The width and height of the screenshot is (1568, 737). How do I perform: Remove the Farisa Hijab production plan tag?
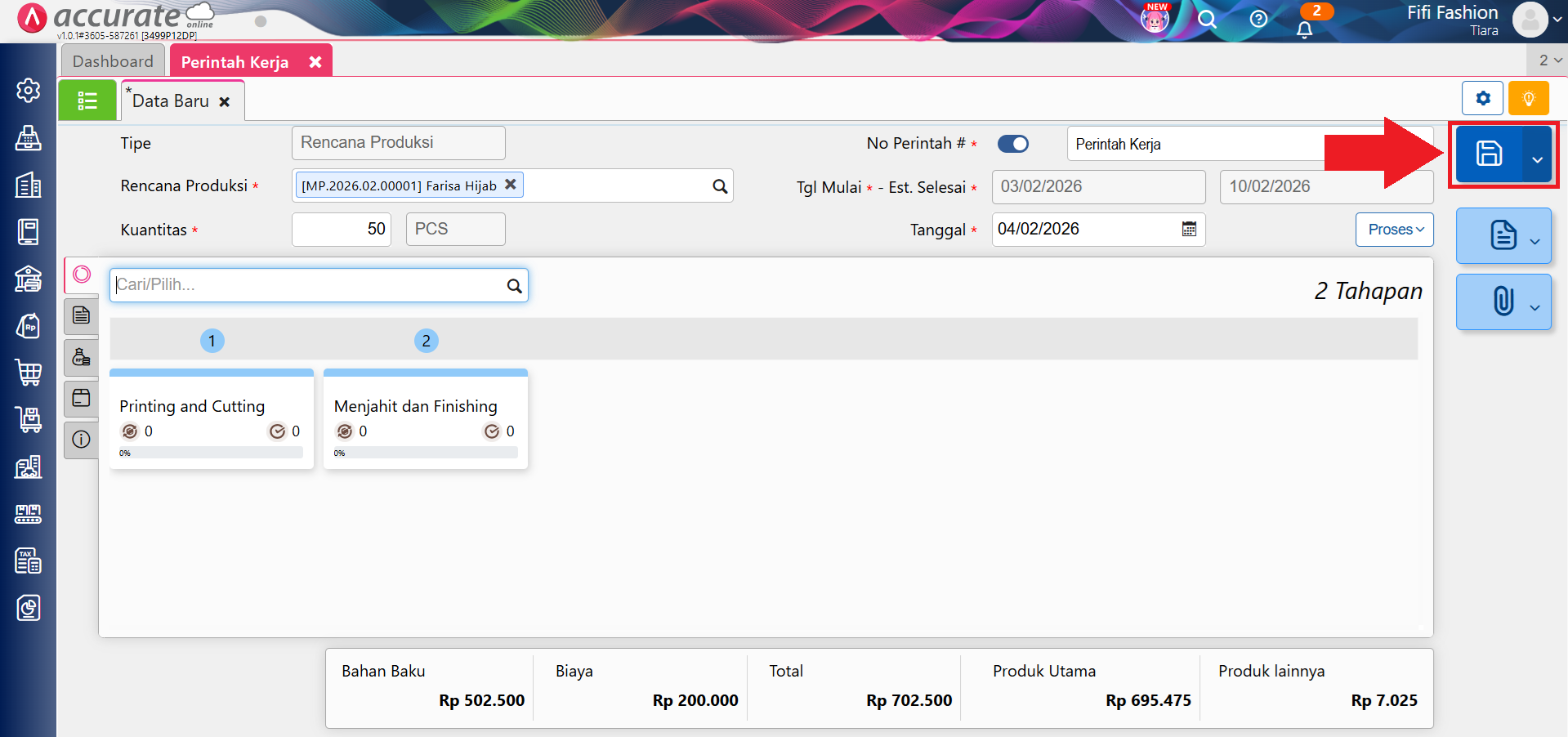(511, 185)
